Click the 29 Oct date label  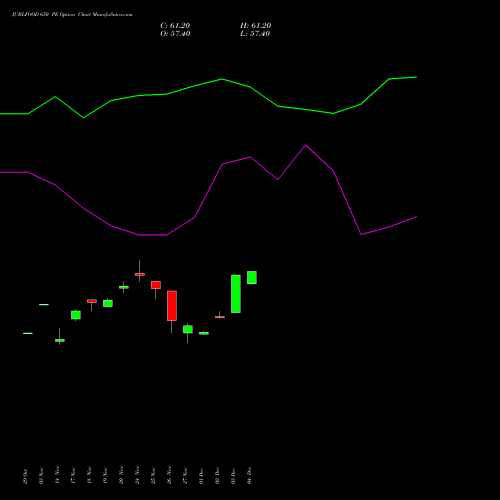click(x=25, y=476)
